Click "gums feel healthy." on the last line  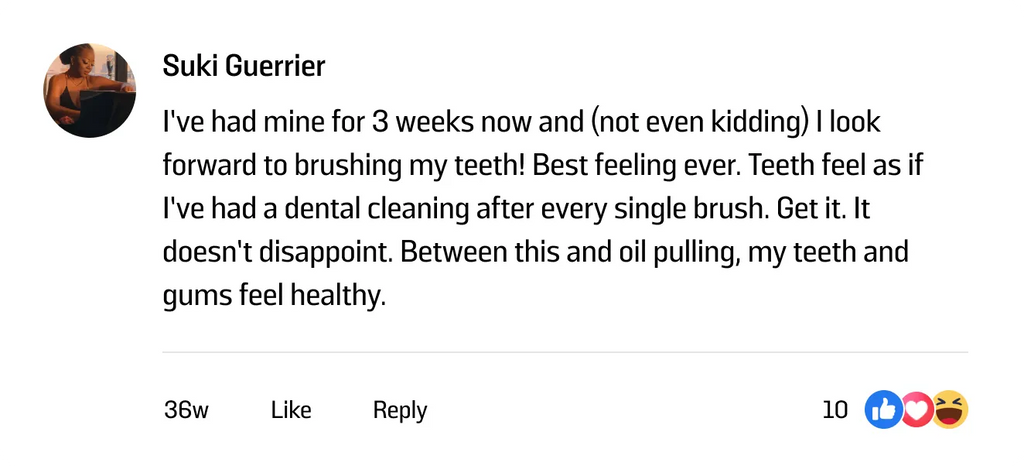pos(273,296)
